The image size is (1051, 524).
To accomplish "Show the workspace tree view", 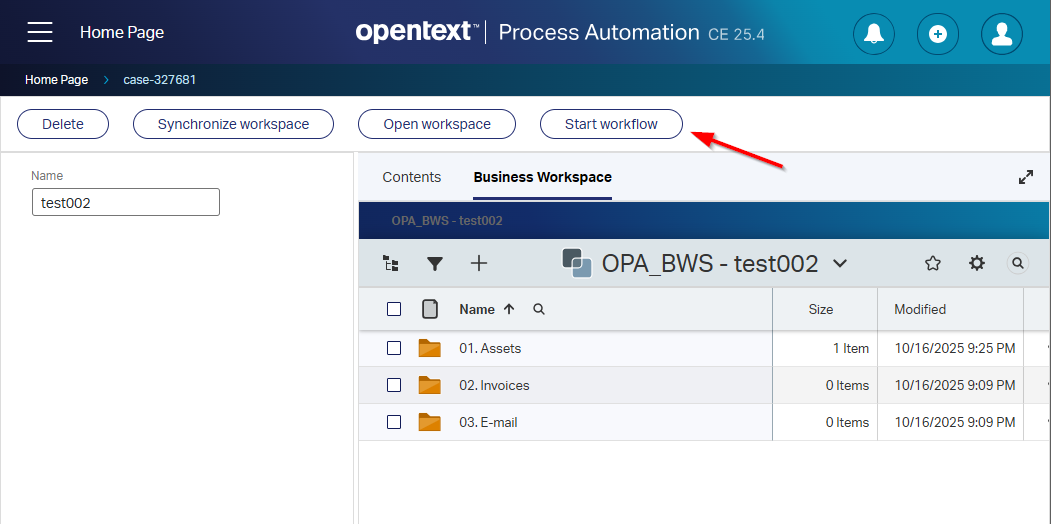I will (x=391, y=263).
